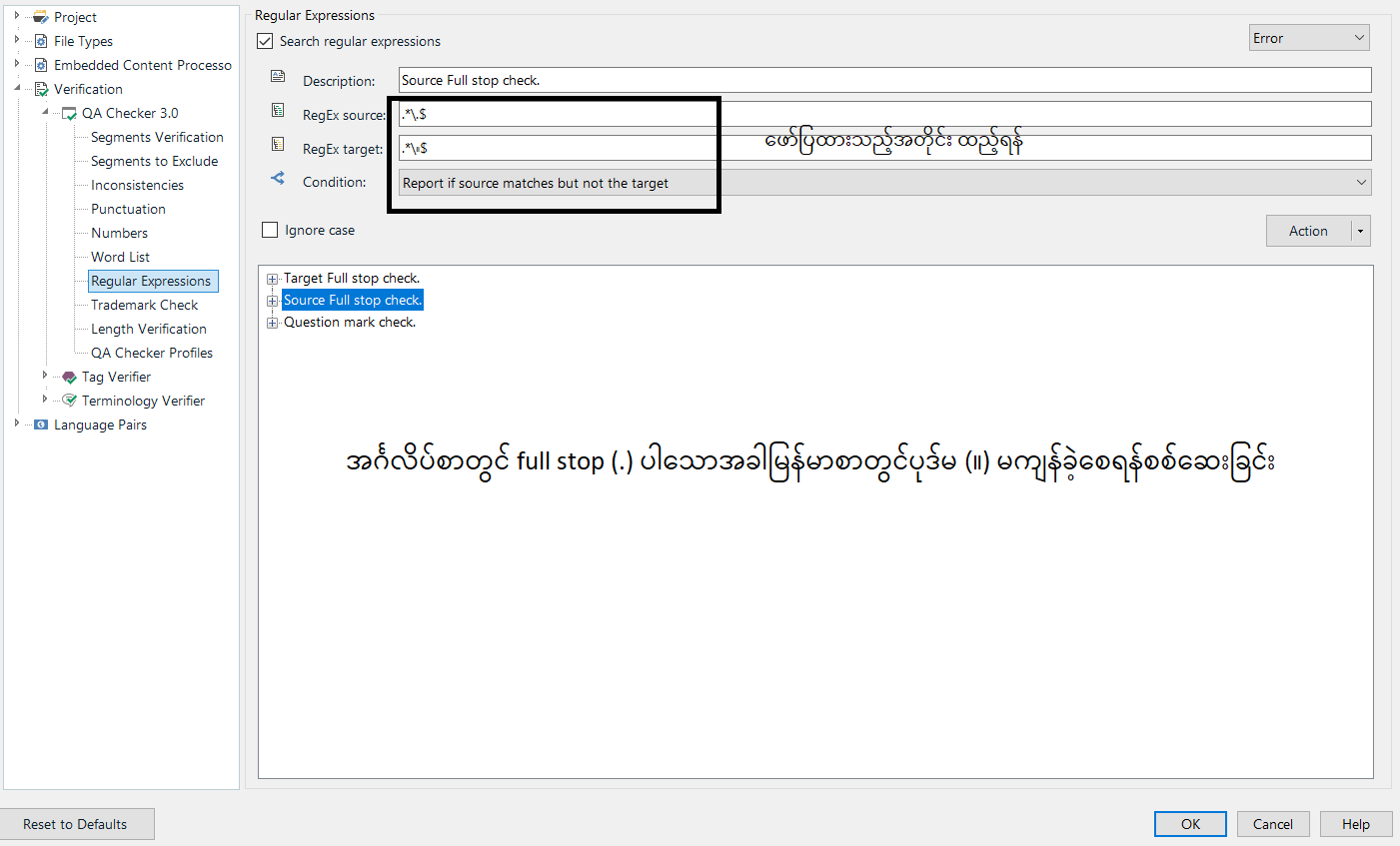The height and width of the screenshot is (846, 1400).
Task: Open the Punctuation settings page
Action: (128, 209)
